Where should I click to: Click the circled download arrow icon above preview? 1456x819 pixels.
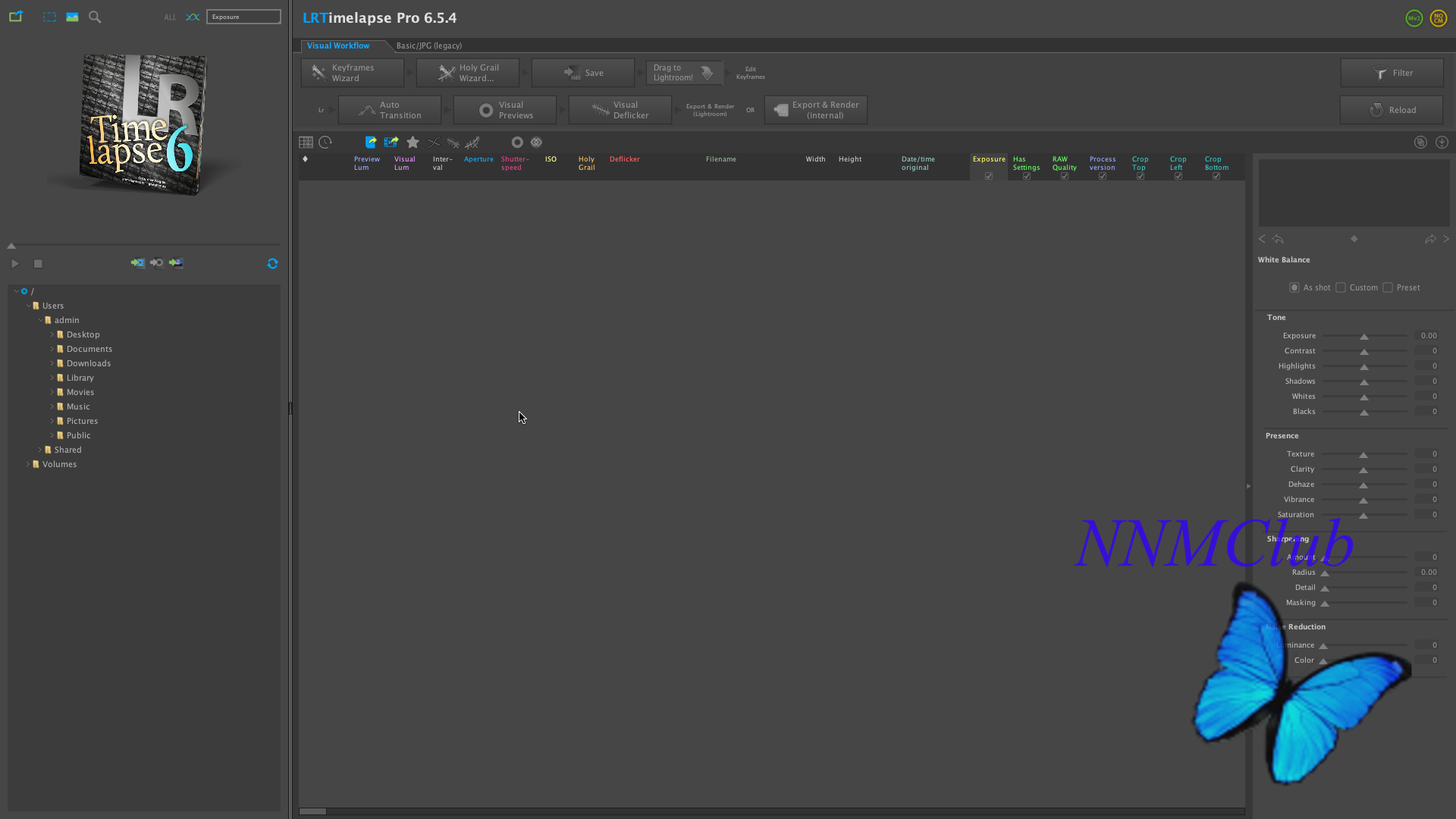click(1442, 142)
